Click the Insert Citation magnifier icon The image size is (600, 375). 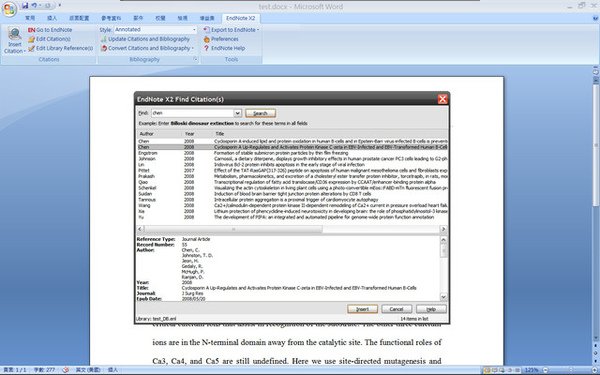tap(15, 34)
